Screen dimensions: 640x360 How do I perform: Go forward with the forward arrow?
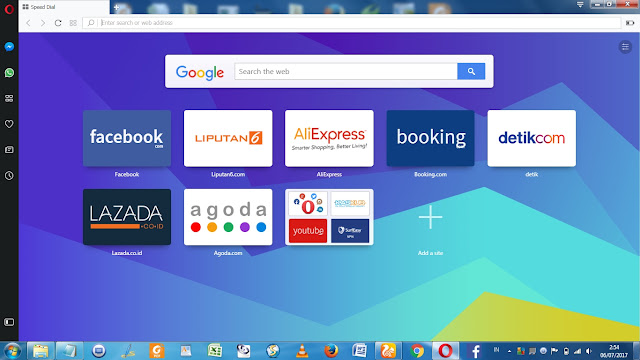click(x=43, y=23)
